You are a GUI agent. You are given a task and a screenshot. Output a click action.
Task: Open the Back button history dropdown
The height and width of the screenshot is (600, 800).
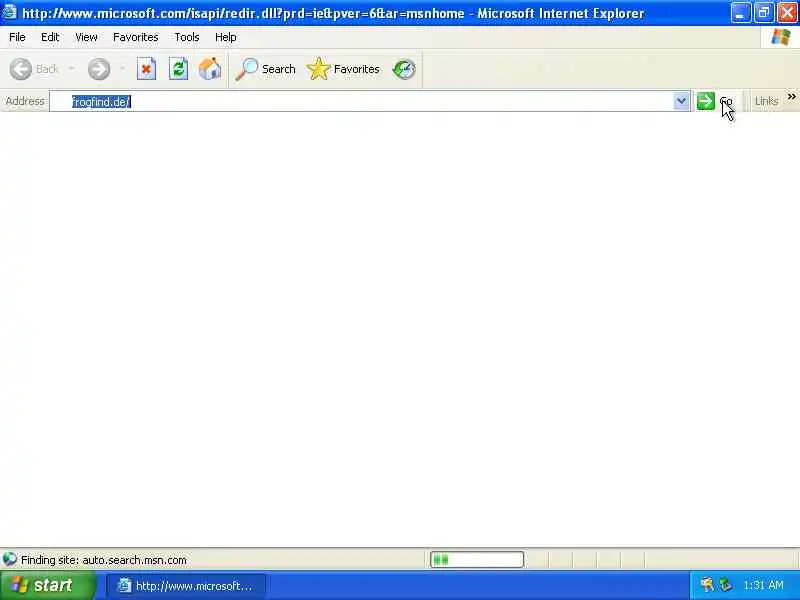tap(71, 69)
